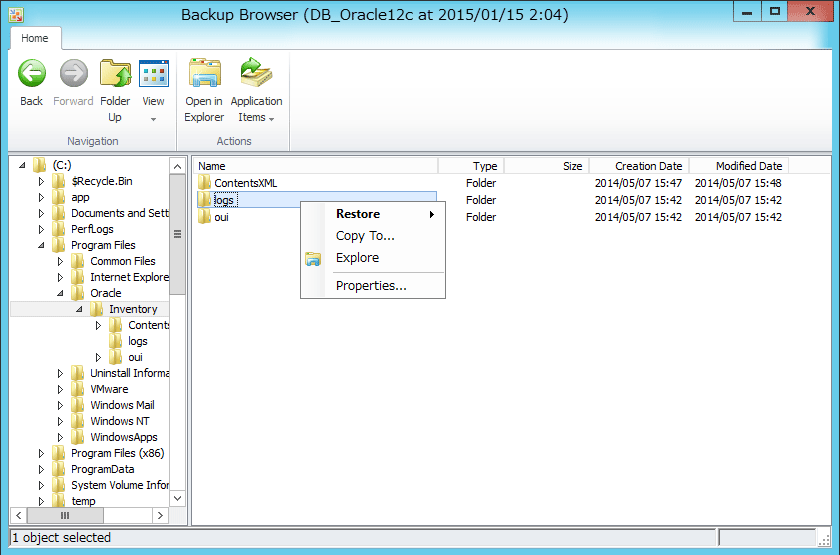Sort by the Creation Date column header

coord(639,166)
